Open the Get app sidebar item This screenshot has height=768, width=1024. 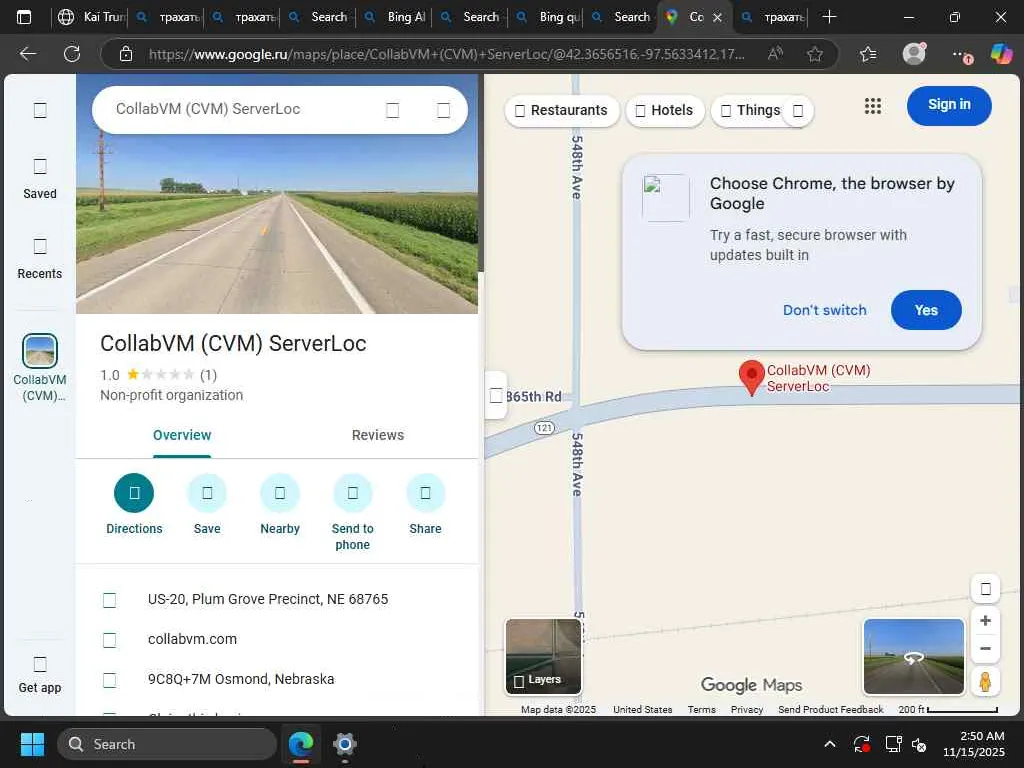[40, 675]
